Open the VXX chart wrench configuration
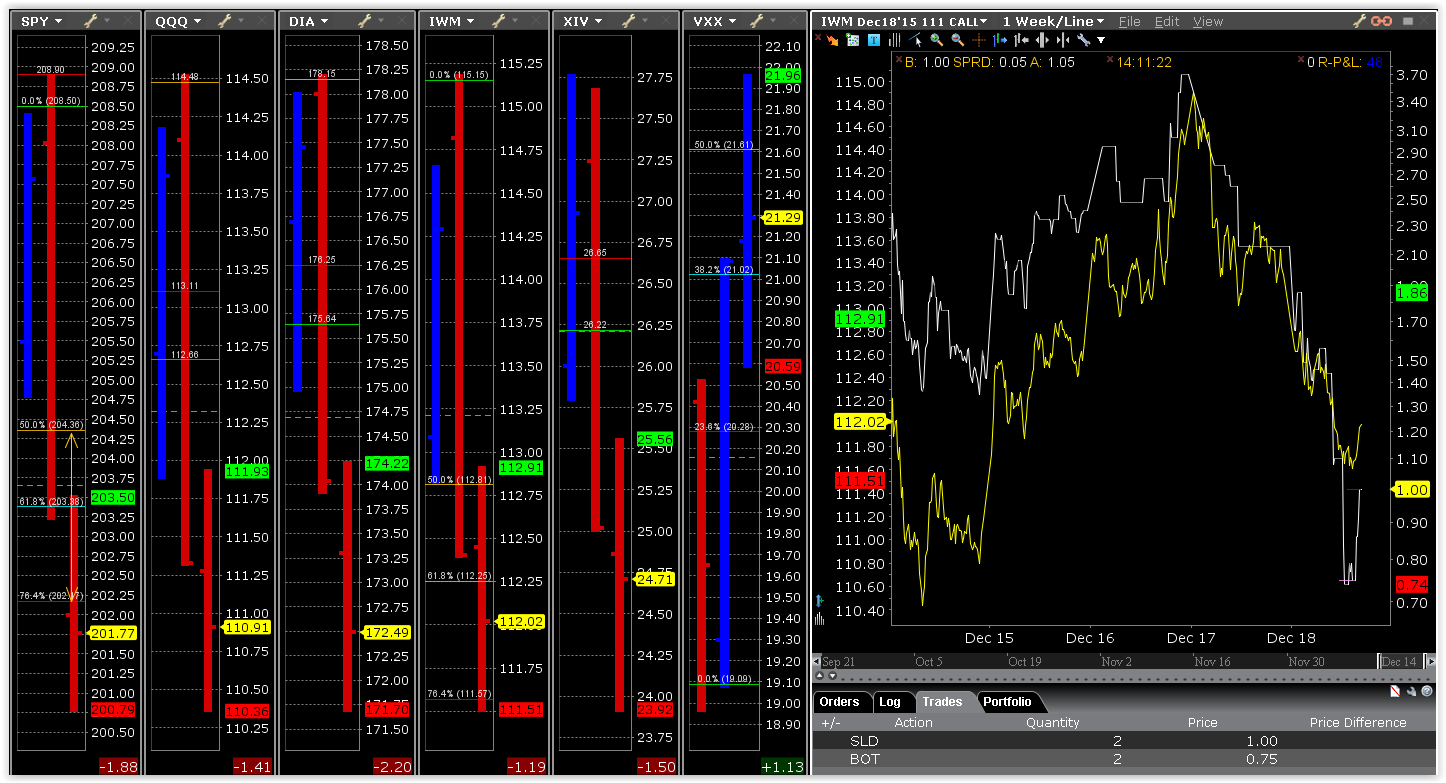The width and height of the screenshot is (1446, 783). click(x=758, y=21)
